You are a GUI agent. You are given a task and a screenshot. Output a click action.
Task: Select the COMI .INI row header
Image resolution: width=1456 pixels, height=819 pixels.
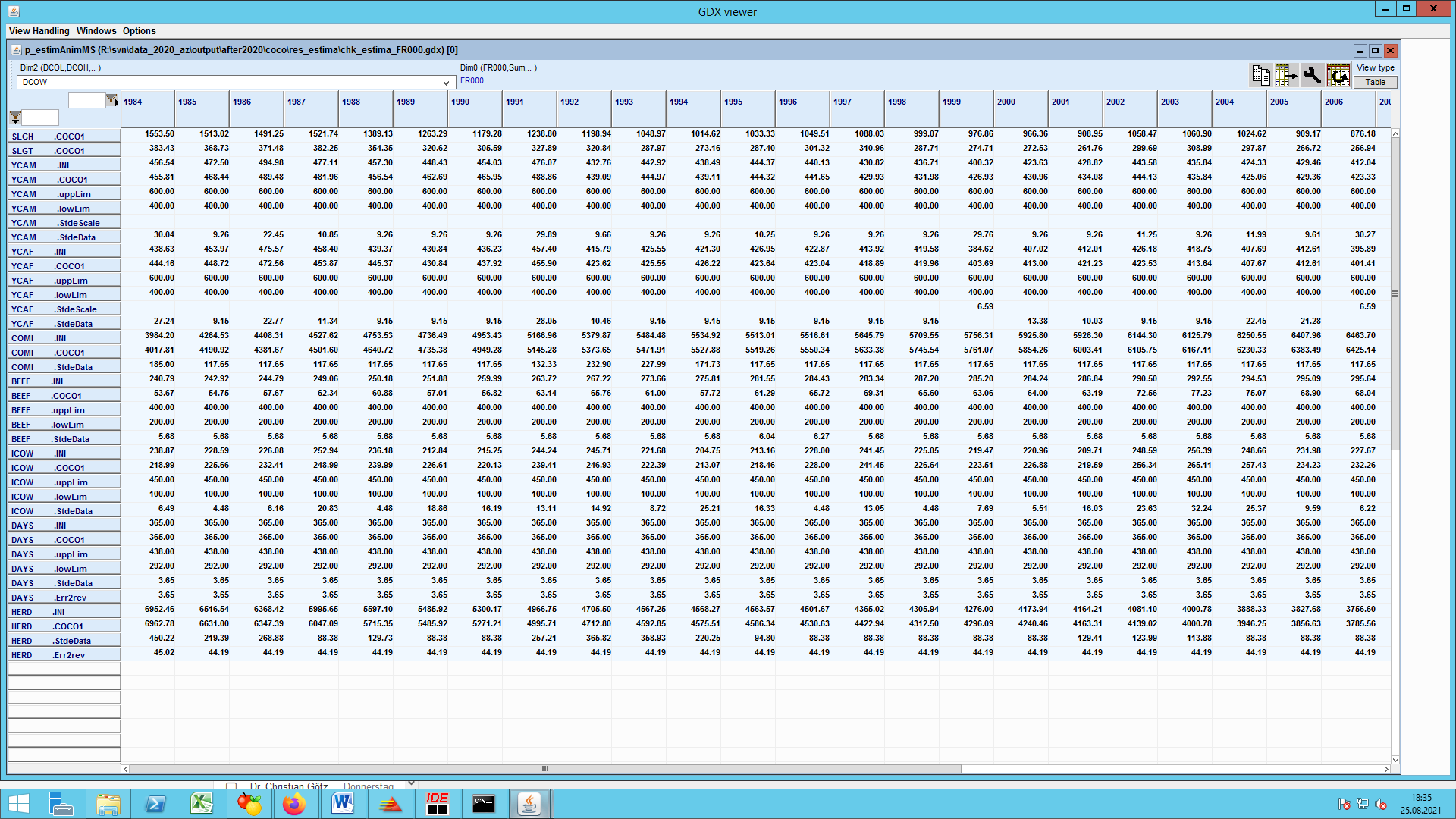pyautogui.click(x=64, y=338)
